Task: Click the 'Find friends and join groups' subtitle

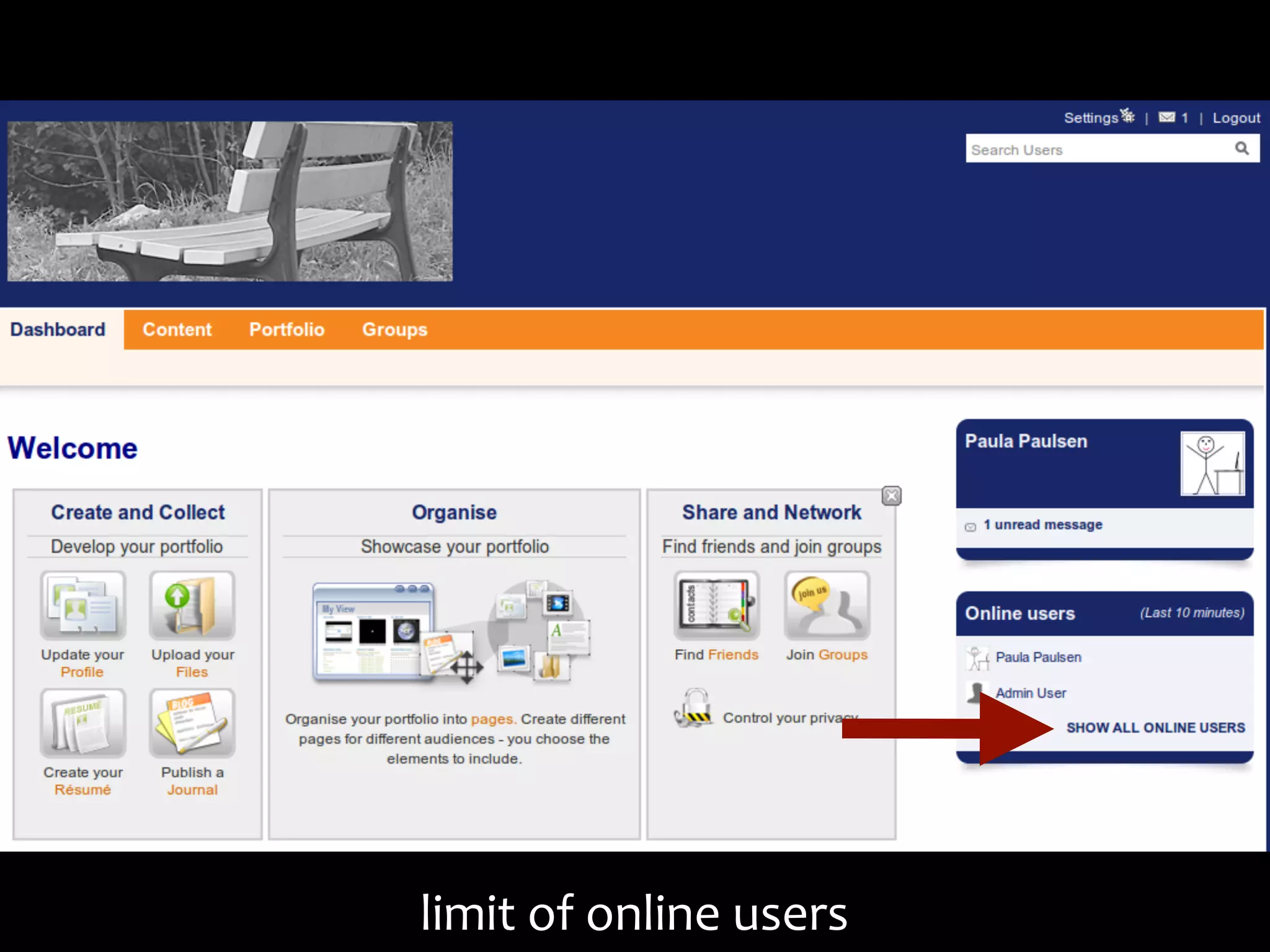Action: [x=771, y=547]
